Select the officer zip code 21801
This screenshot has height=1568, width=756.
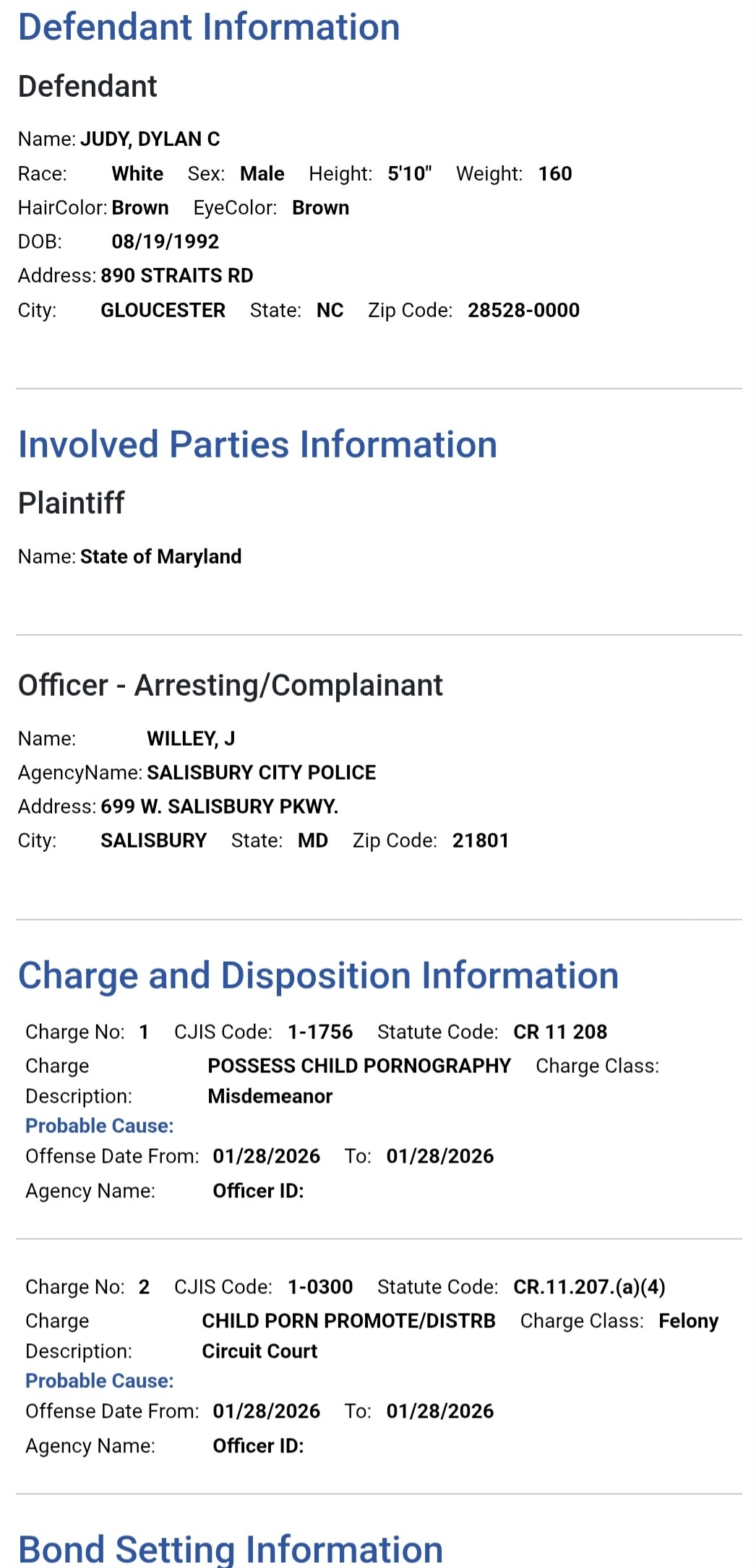(x=481, y=840)
